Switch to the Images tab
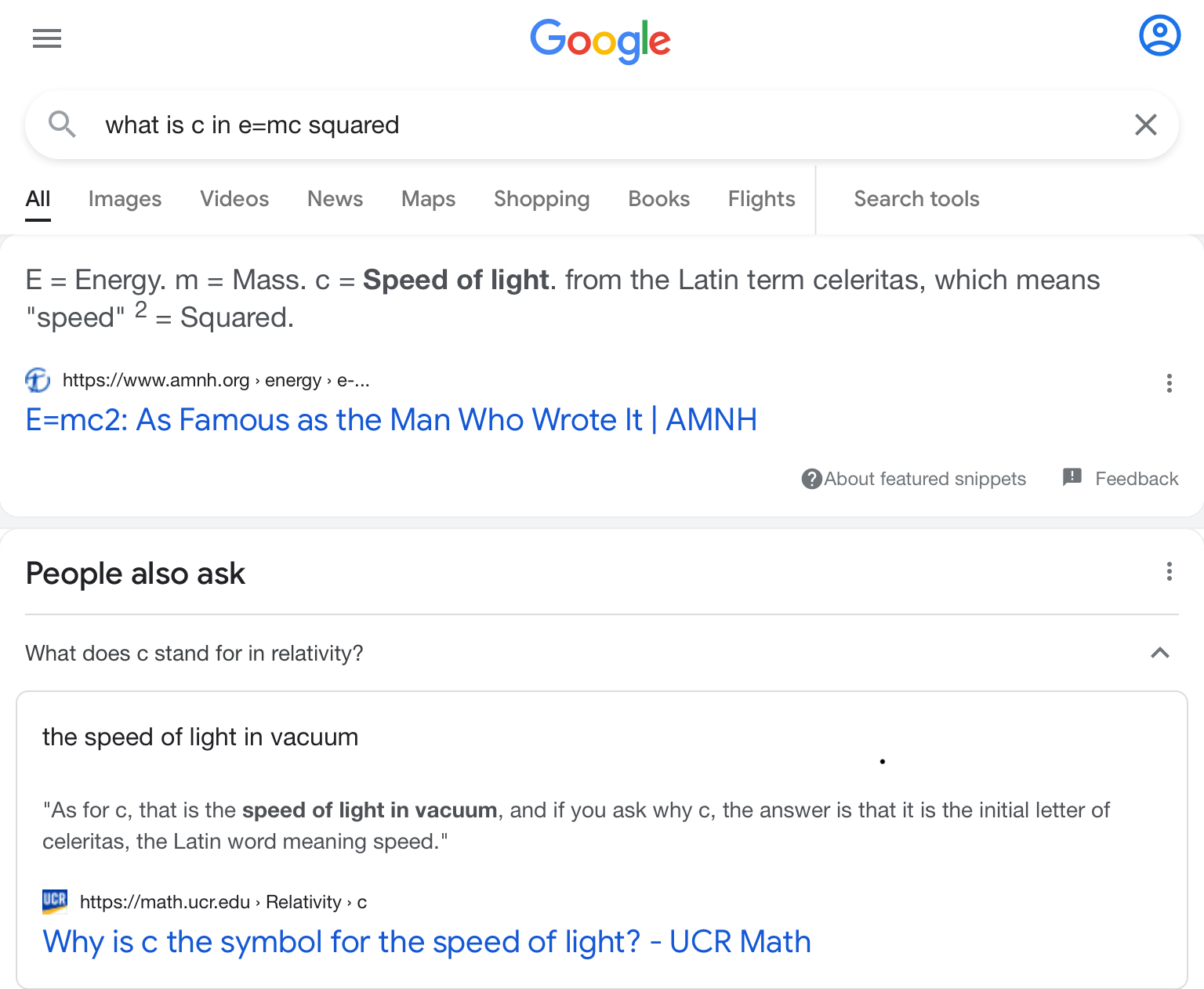The width and height of the screenshot is (1204, 989). click(x=125, y=199)
